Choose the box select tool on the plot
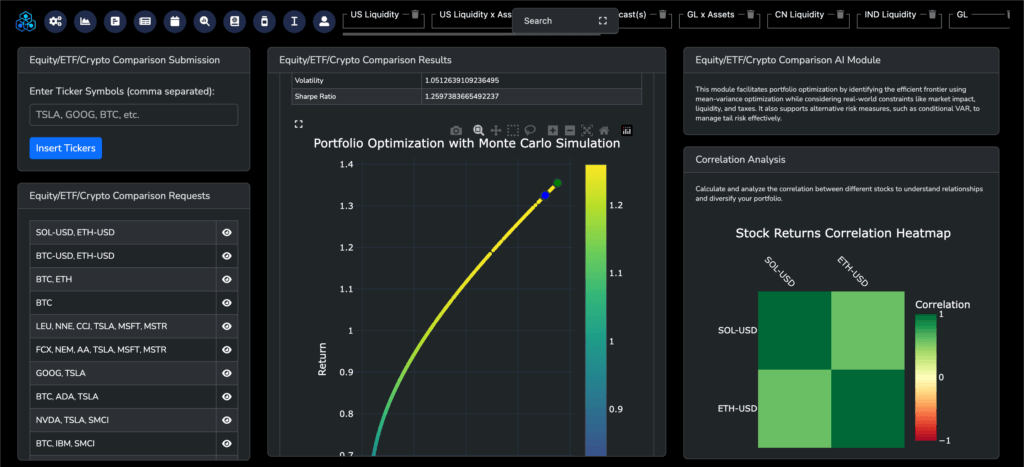Viewport: 1024px width, 467px height. click(513, 130)
